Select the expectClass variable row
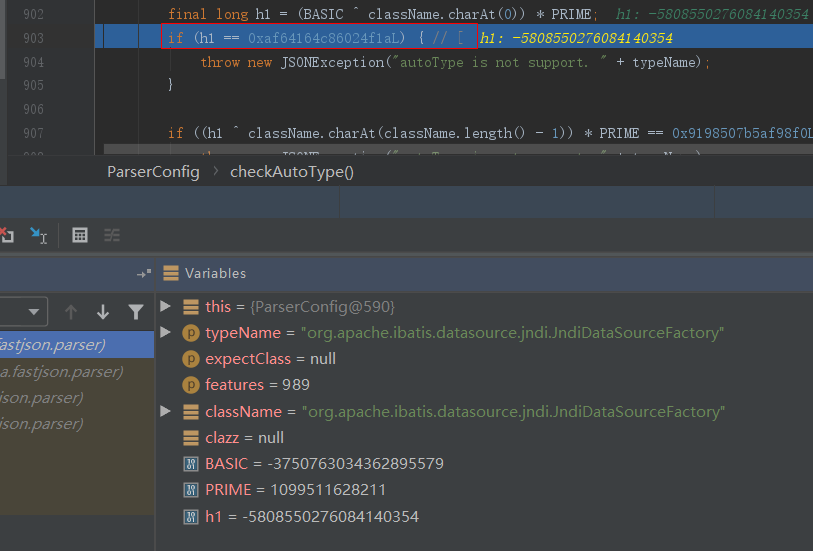 pos(270,358)
